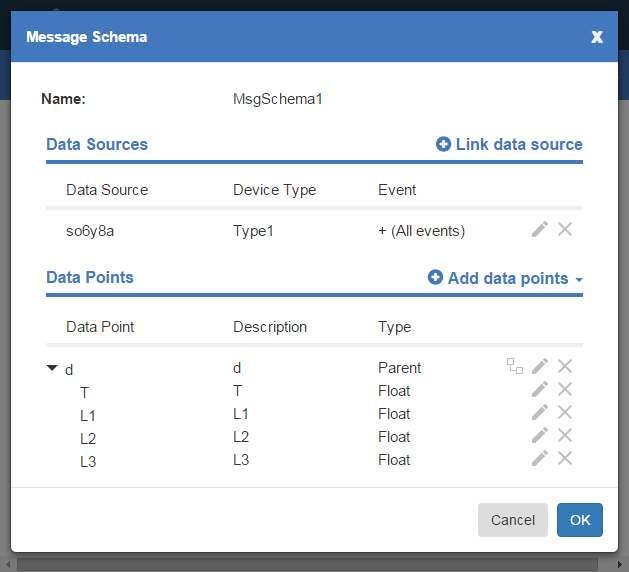Delete the parent data point d

[565, 366]
